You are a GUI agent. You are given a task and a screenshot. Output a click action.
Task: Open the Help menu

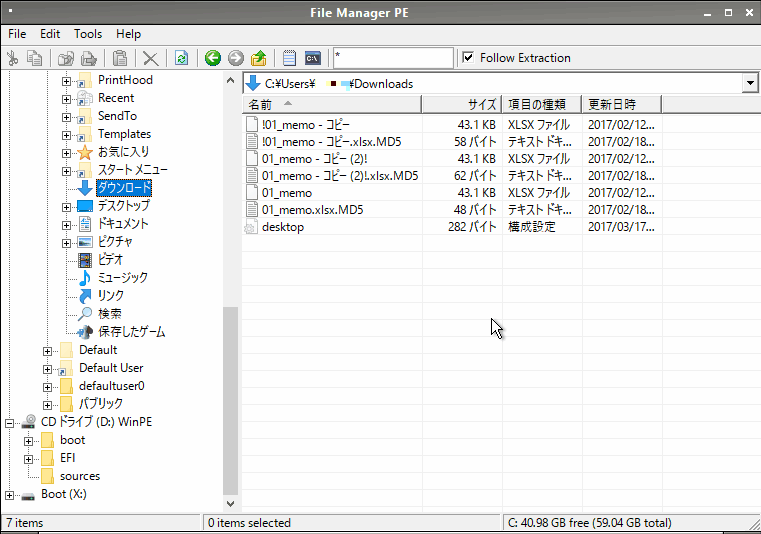pos(128,34)
